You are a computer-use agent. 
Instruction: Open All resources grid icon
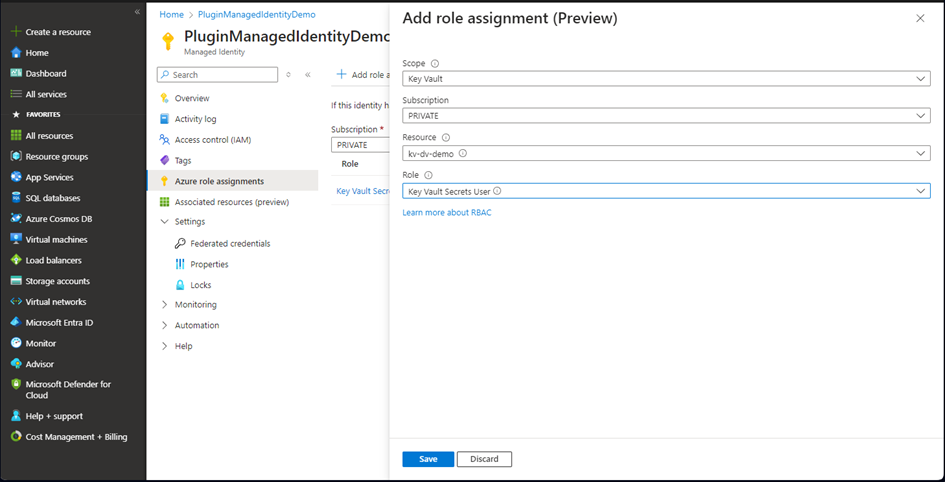[16, 136]
